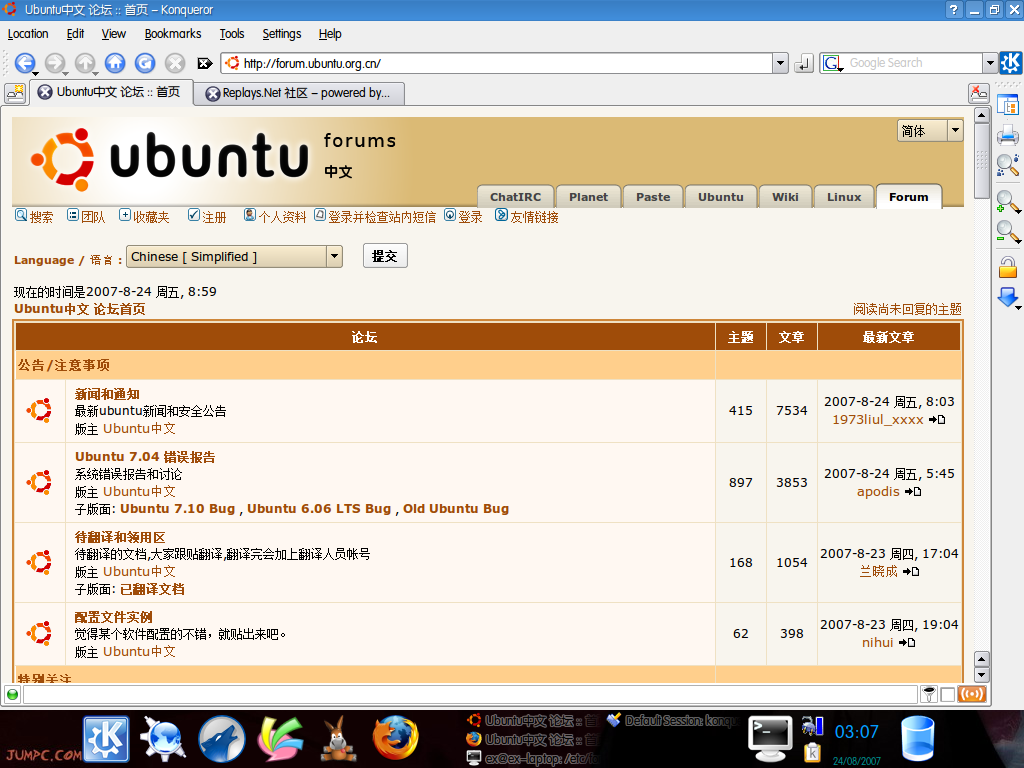Click the orange feed icon in the status bar
The image size is (1024, 768).
[x=972, y=694]
